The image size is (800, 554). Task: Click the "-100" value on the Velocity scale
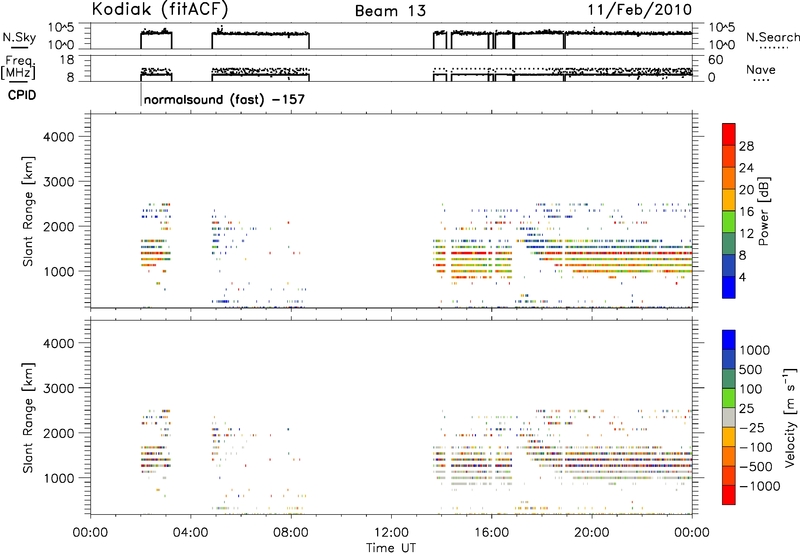pyautogui.click(x=756, y=447)
